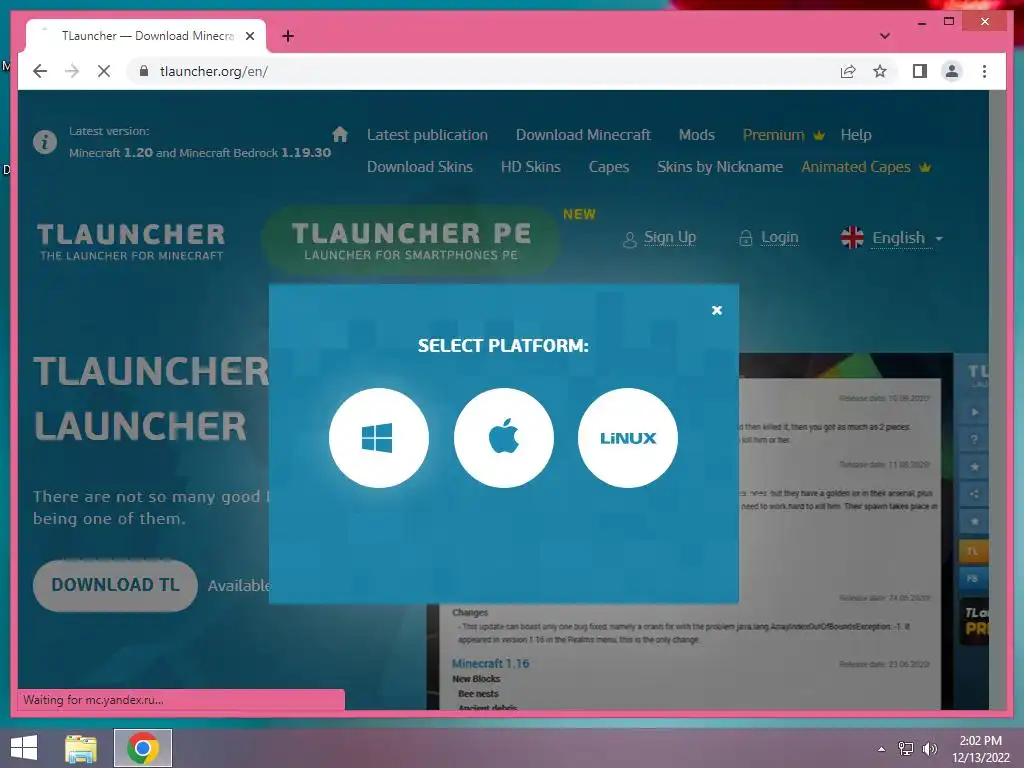Image resolution: width=1024 pixels, height=768 pixels.
Task: Go to TLauncher home icon
Action: click(340, 134)
